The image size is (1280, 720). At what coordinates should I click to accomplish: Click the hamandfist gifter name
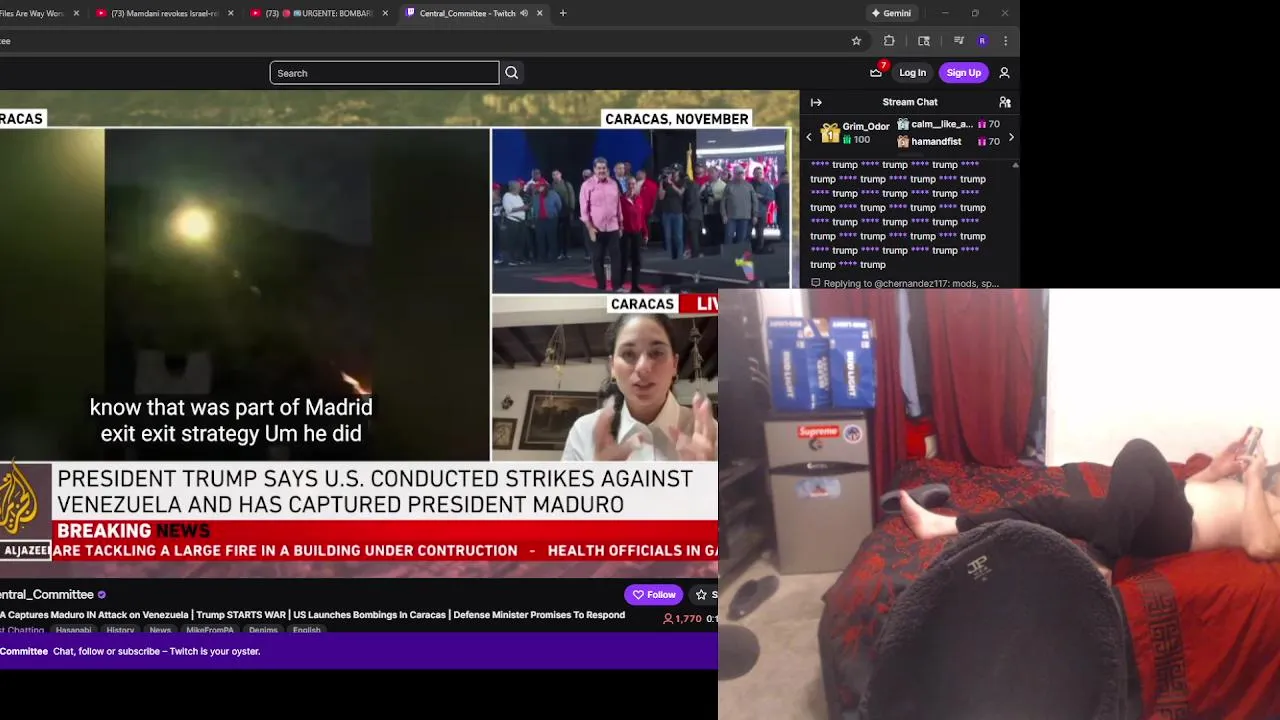[936, 142]
